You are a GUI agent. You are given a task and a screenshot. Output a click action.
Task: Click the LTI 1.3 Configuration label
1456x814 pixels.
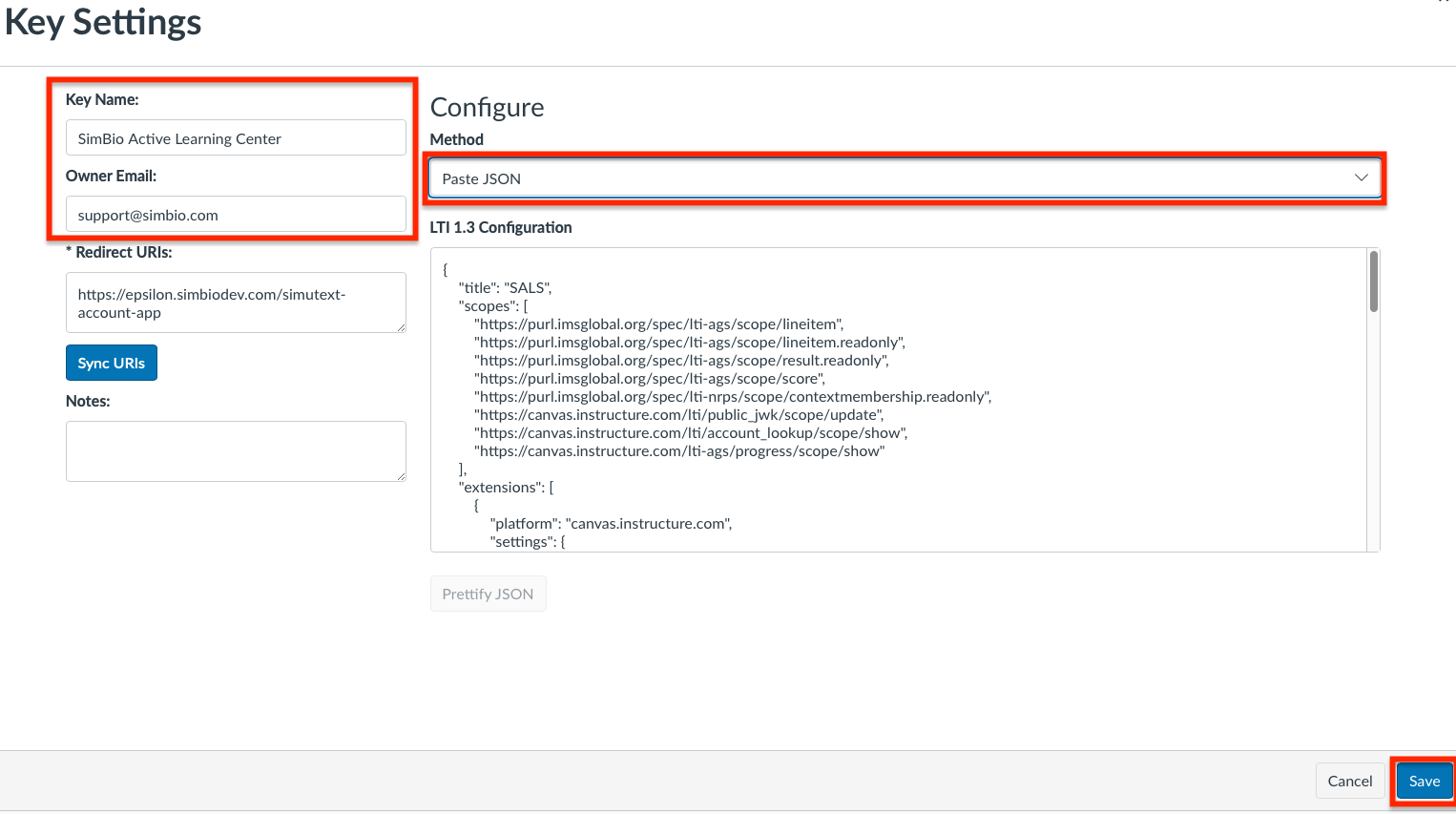(501, 227)
